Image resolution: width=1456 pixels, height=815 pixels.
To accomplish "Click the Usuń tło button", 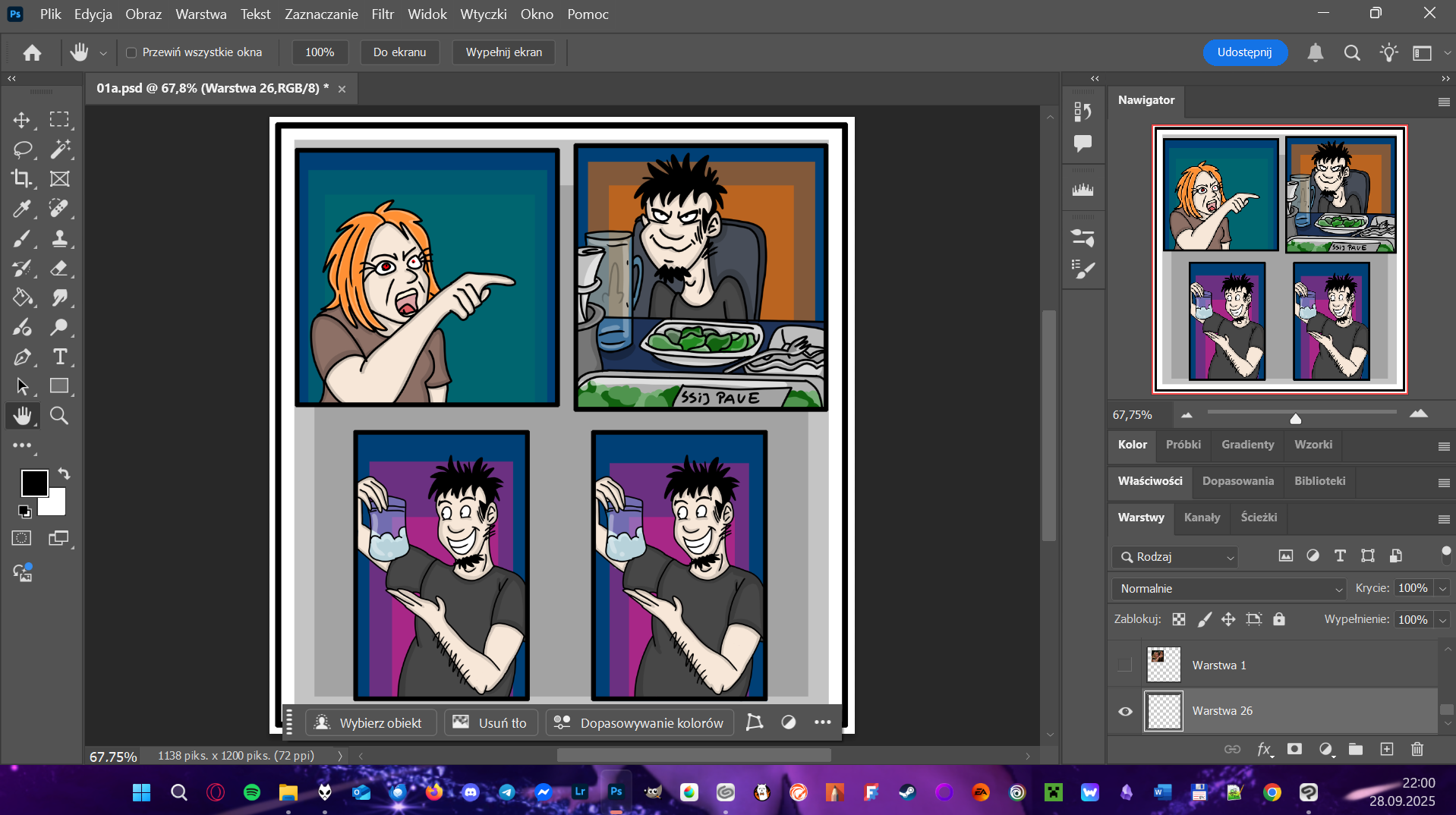I will pyautogui.click(x=490, y=722).
